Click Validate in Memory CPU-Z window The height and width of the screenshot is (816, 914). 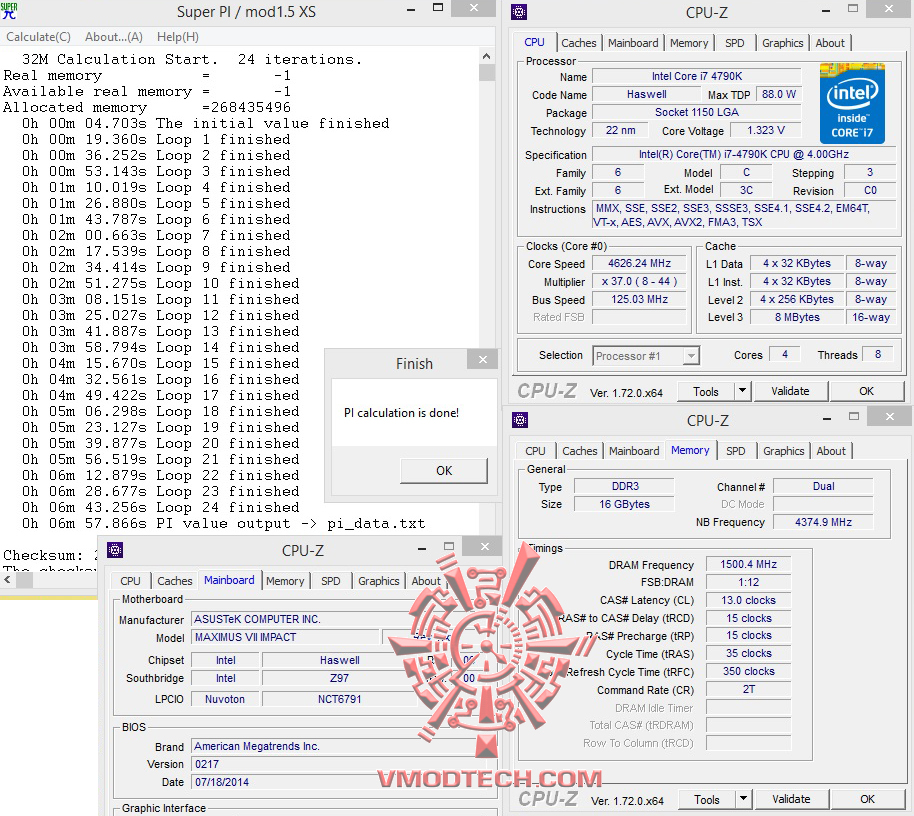792,800
